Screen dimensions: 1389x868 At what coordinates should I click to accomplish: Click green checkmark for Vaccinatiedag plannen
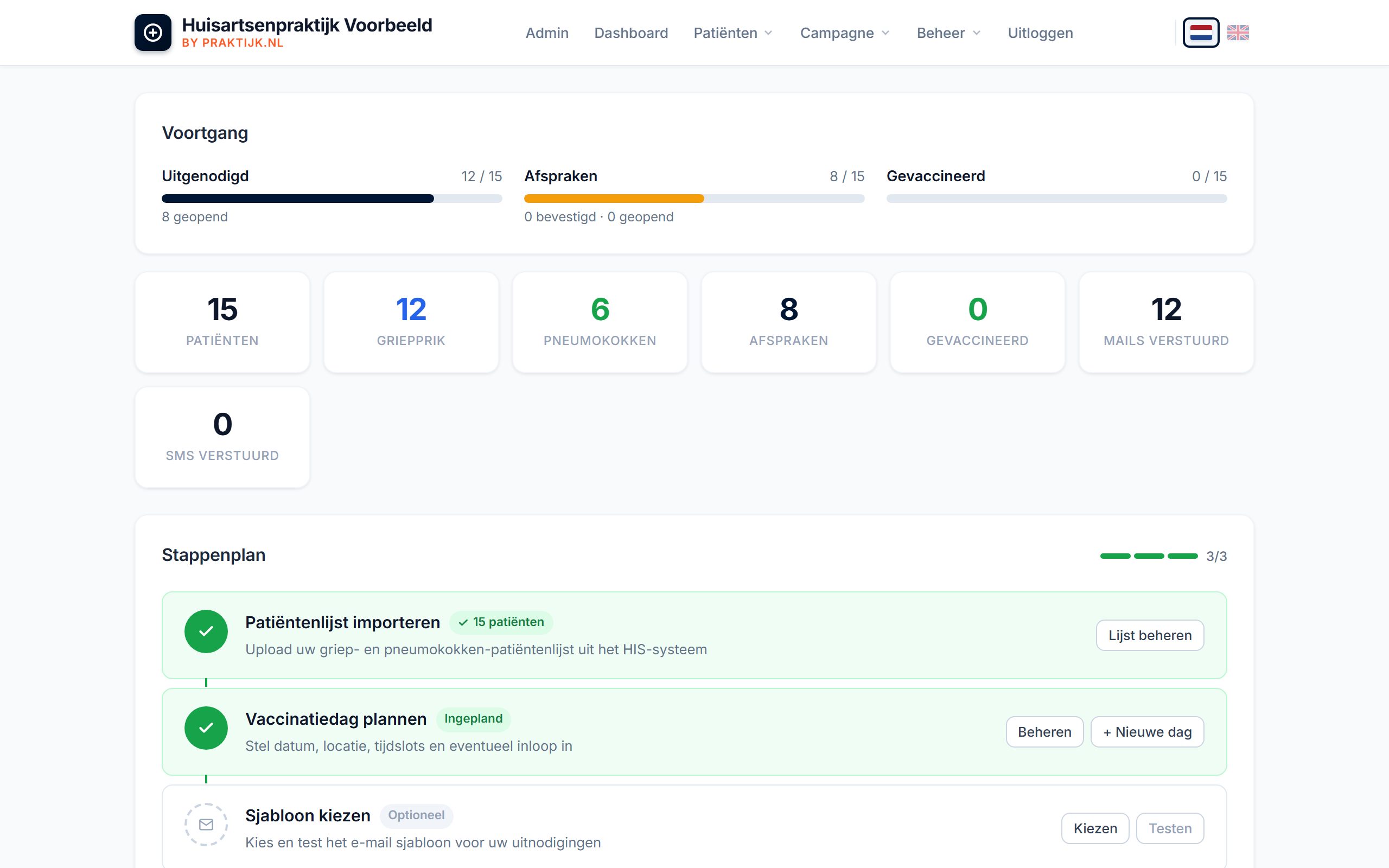point(206,727)
